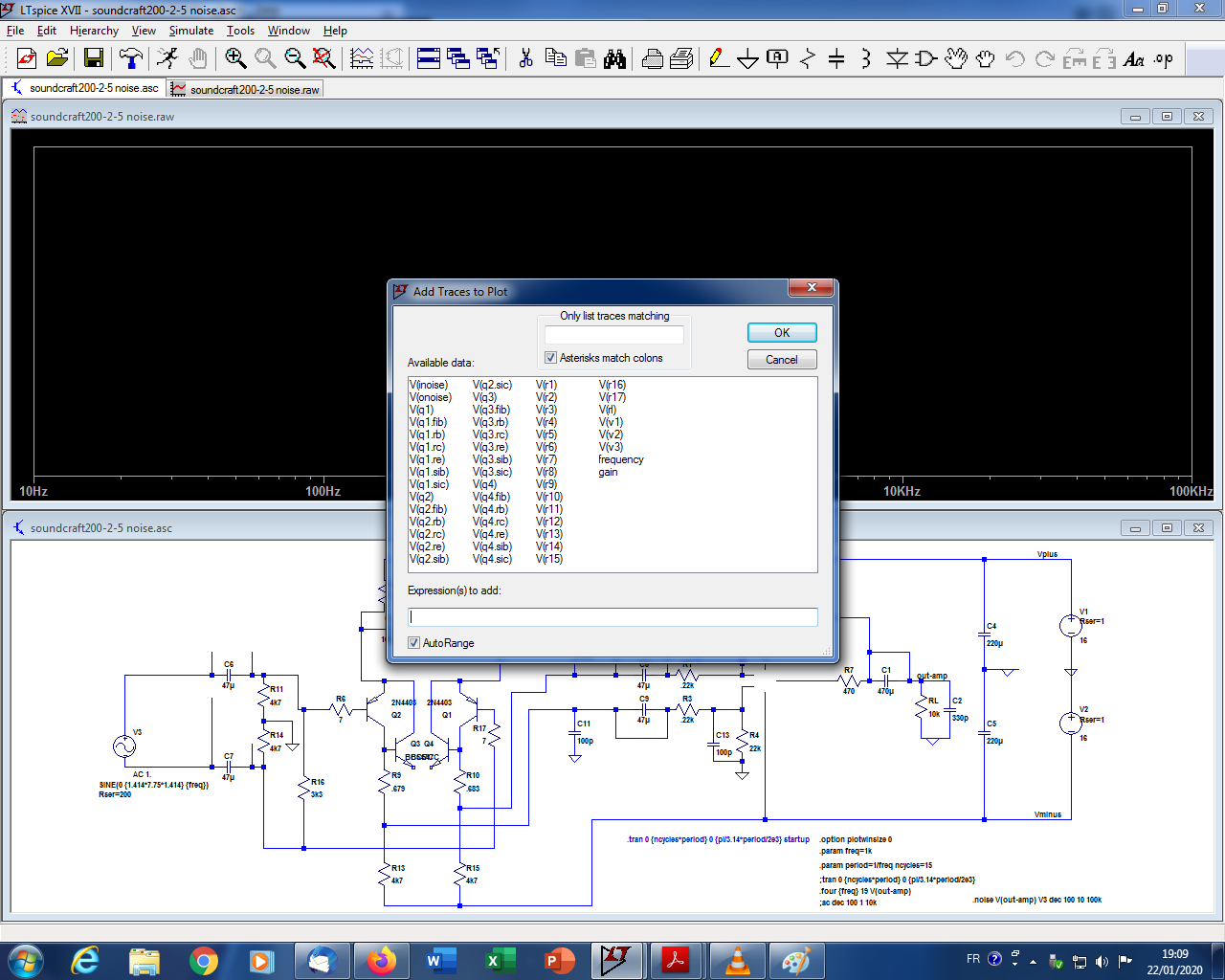
Task: Run the simulation with the running man icon
Action: point(167,59)
